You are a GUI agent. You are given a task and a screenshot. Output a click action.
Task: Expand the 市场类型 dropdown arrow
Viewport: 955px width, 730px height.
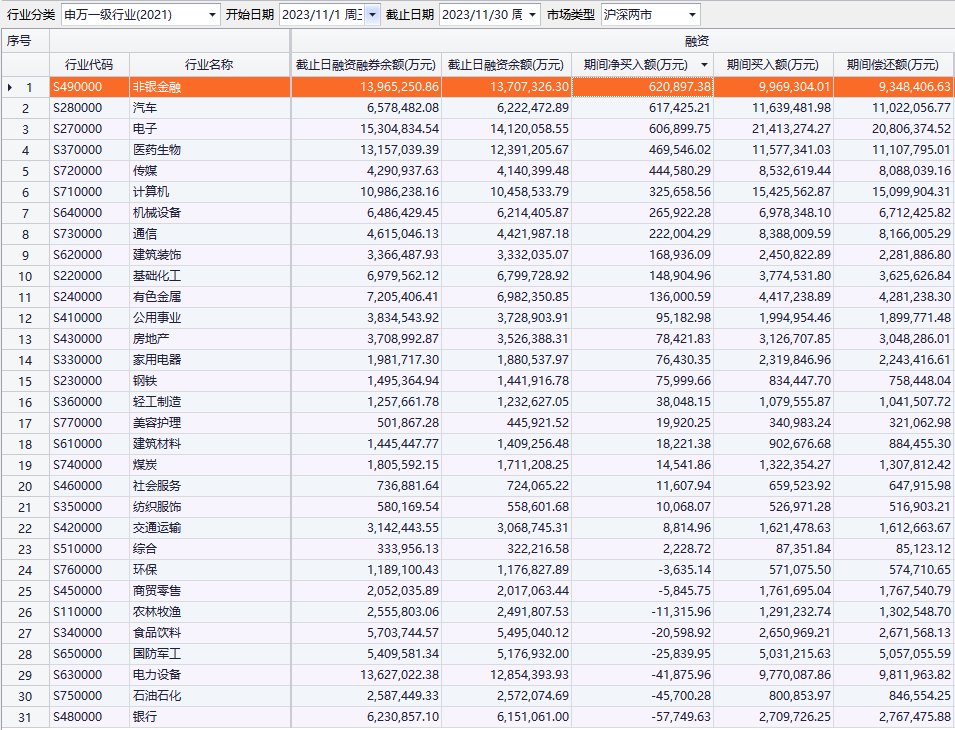point(692,15)
